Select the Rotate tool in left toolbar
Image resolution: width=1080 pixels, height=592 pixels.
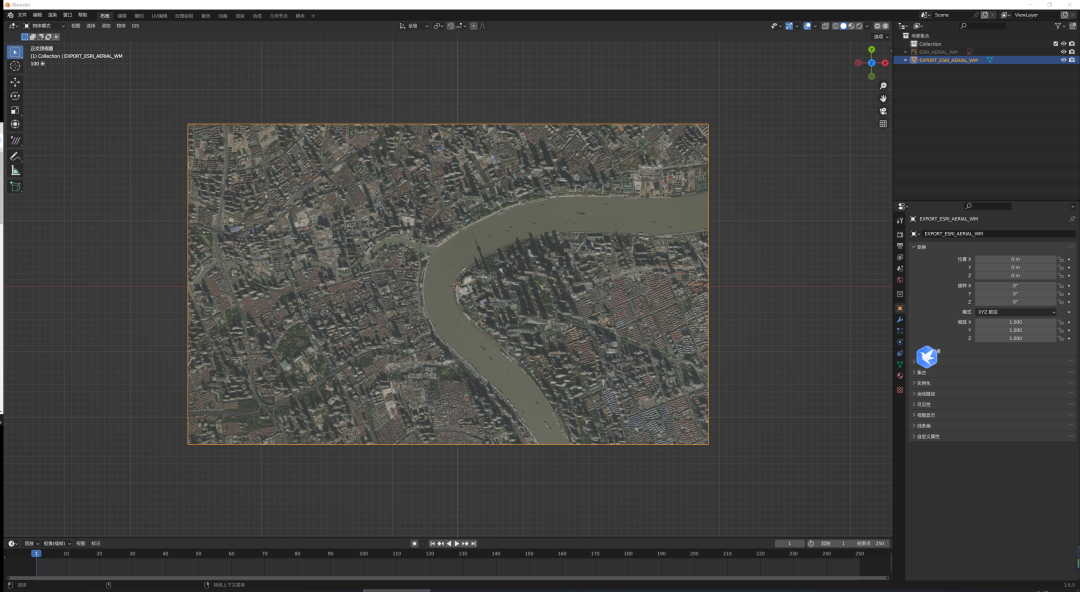point(15,96)
